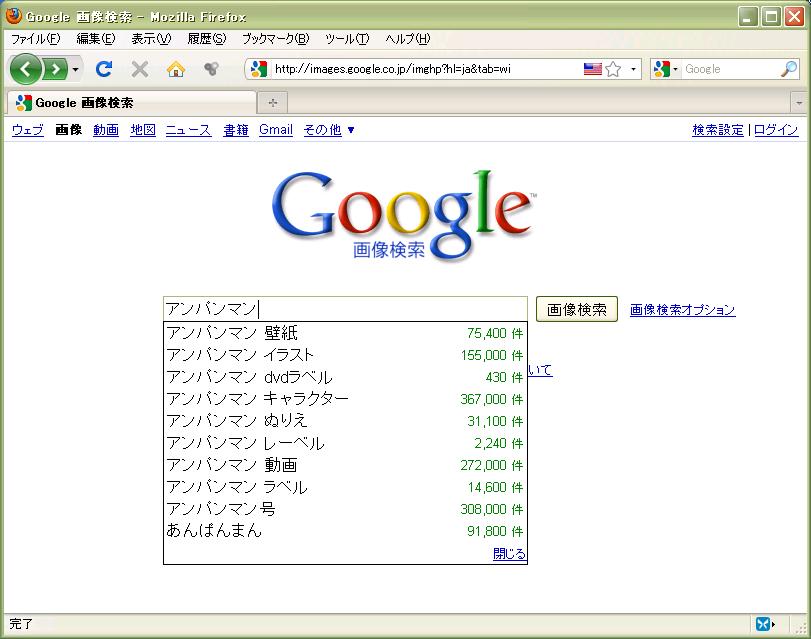The width and height of the screenshot is (811, 639).
Task: Open the 地図 link
Action: (x=143, y=130)
